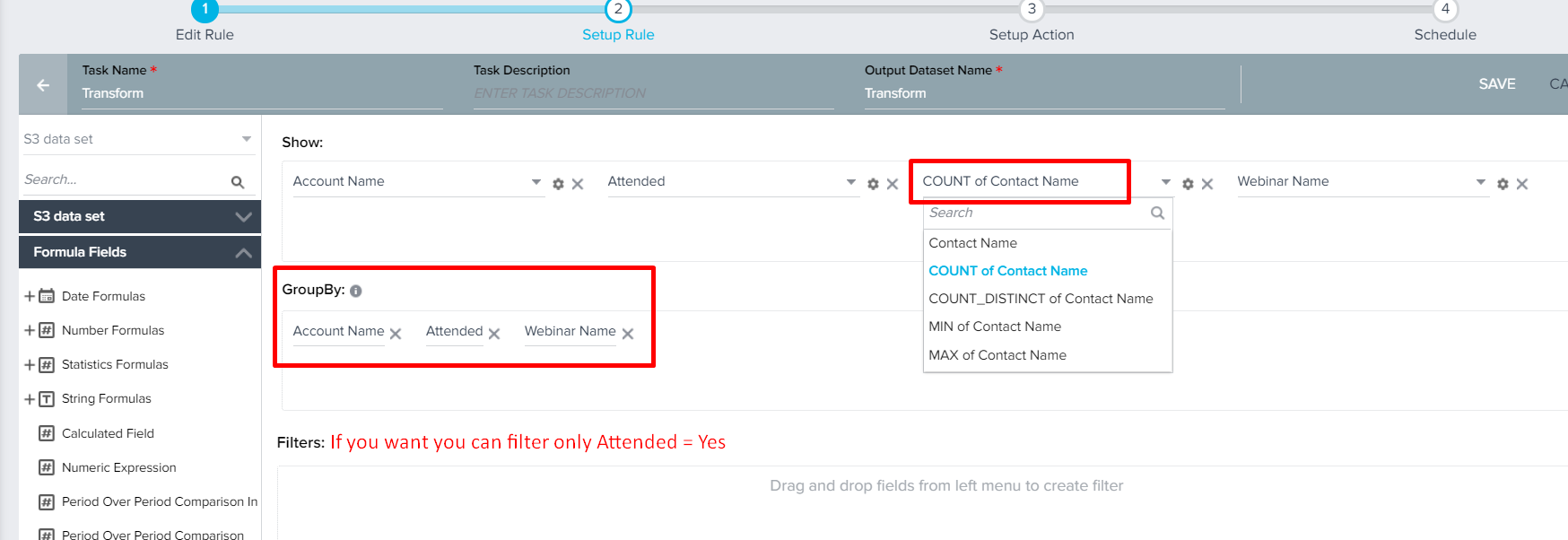Go to step 2 Setup Rule
This screenshot has height=540, width=1568.
coord(618,11)
